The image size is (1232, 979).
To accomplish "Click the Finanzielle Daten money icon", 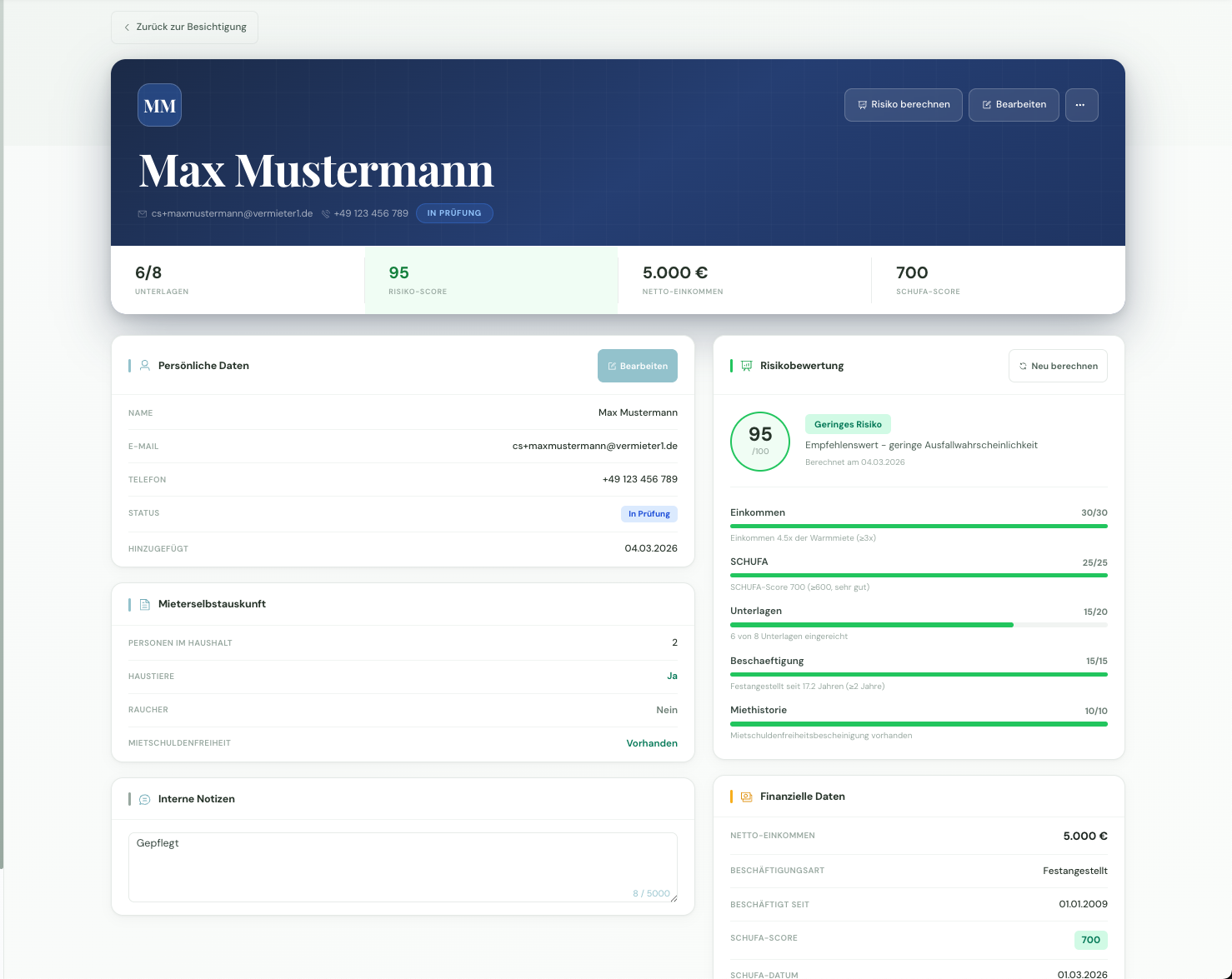I will point(747,797).
